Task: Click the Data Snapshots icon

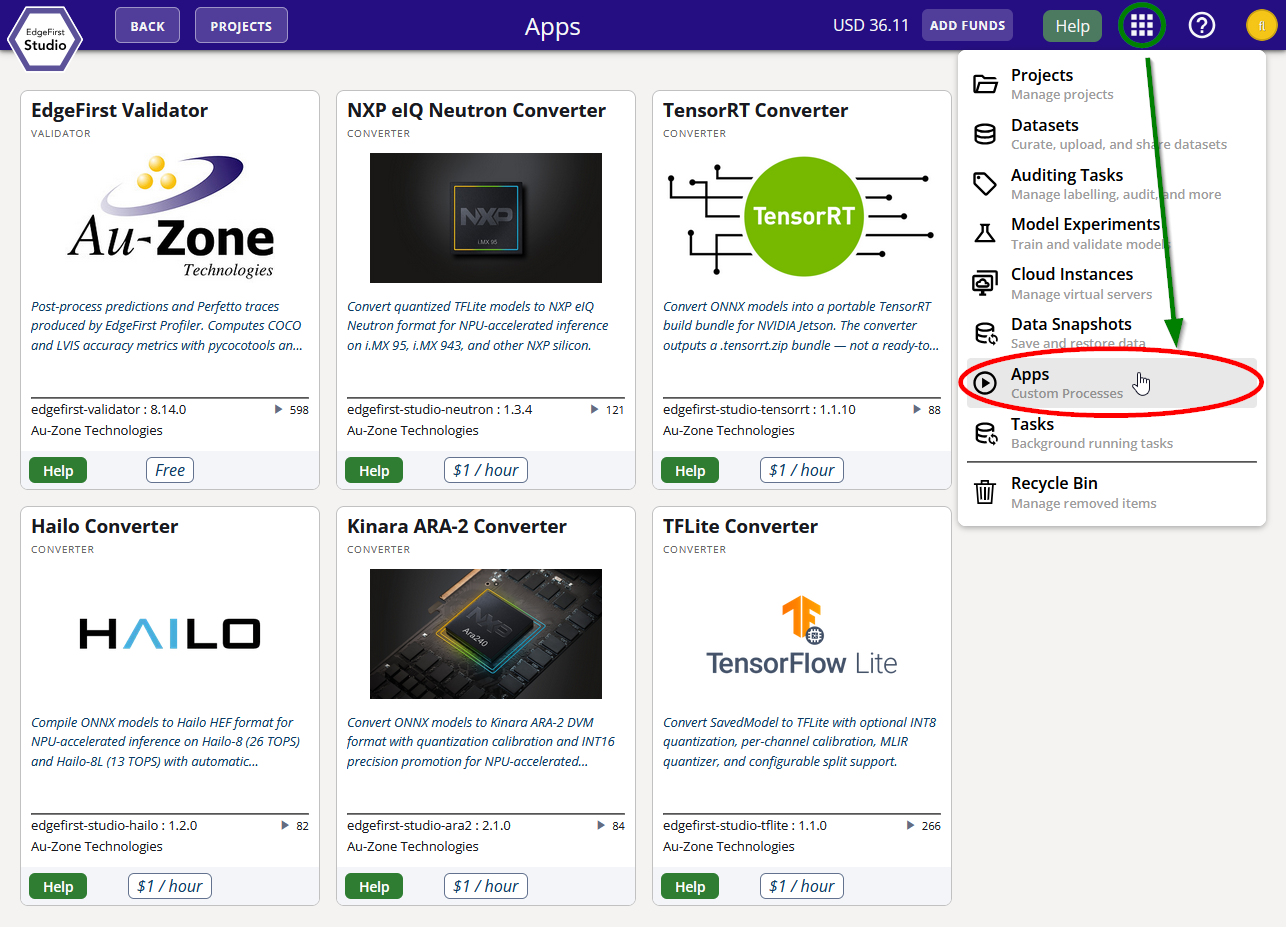Action: click(985, 333)
